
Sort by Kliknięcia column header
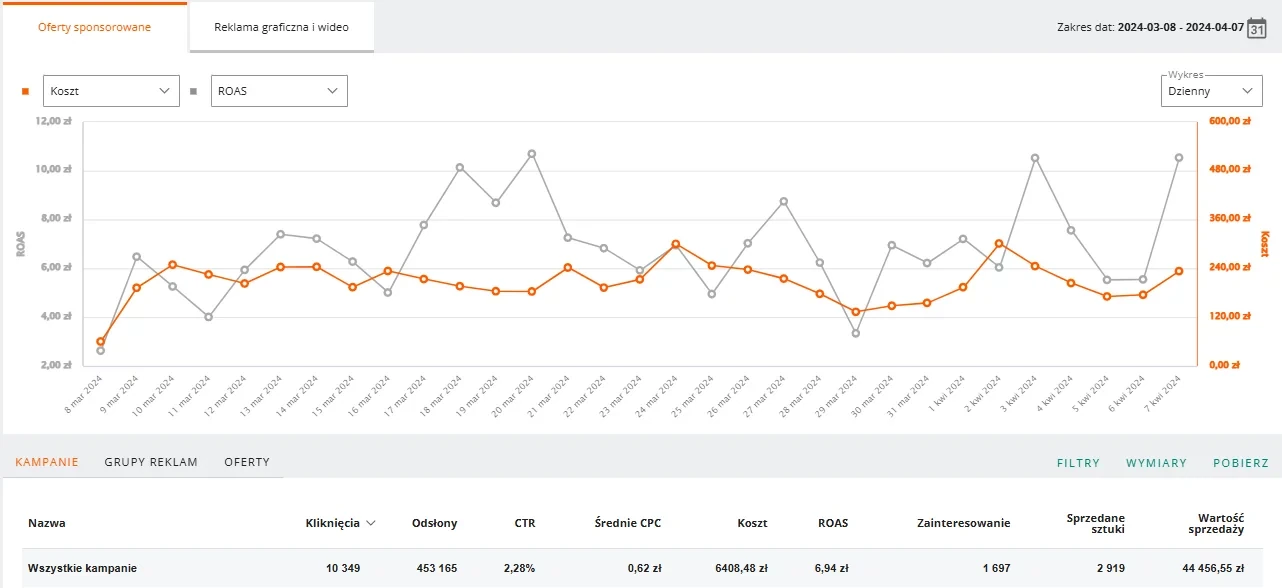333,523
